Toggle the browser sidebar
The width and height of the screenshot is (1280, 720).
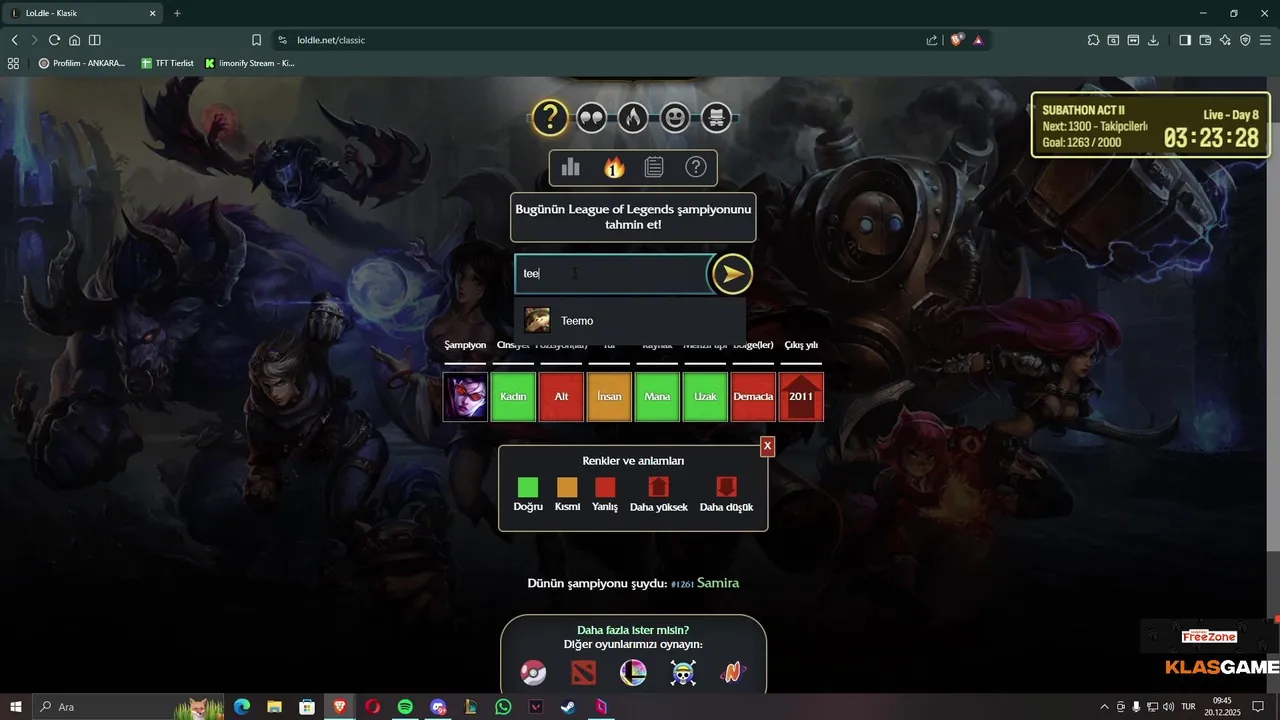[x=1185, y=40]
